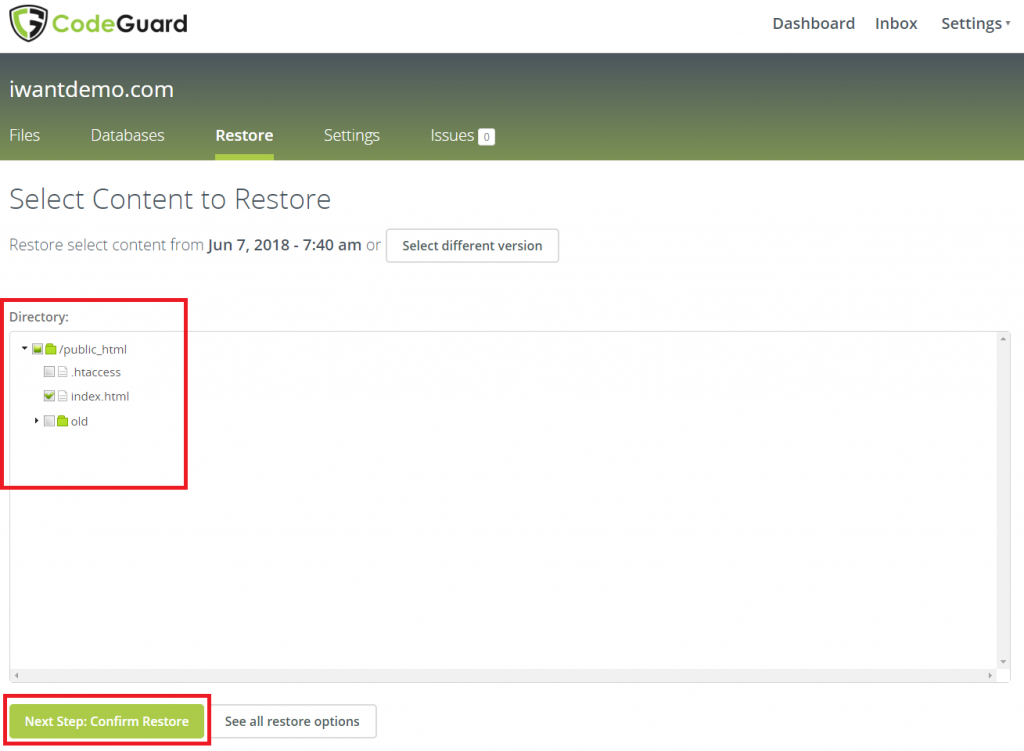The image size is (1024, 751).
Task: Select the index.html file name
Action: pyautogui.click(x=100, y=396)
